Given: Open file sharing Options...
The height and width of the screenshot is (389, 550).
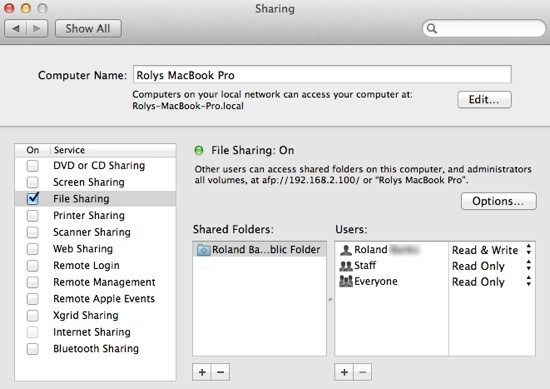Looking at the screenshot, I should click(498, 201).
